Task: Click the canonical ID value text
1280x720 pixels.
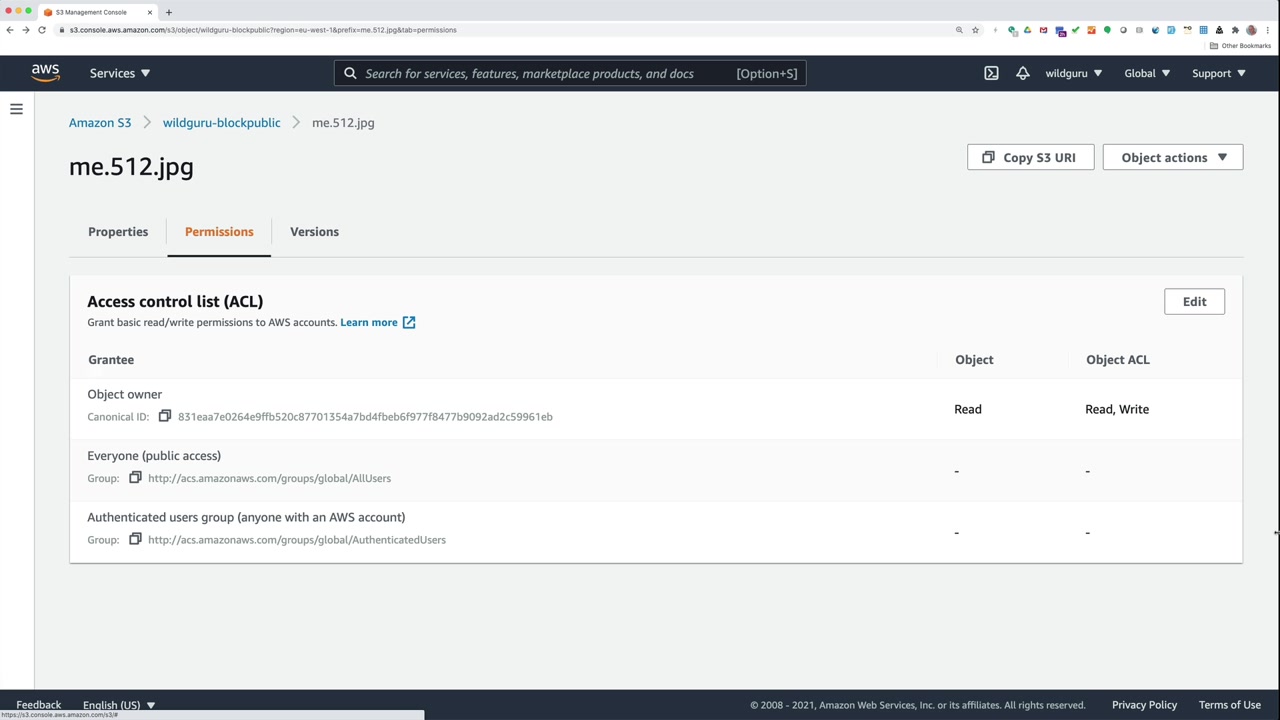Action: tap(365, 416)
